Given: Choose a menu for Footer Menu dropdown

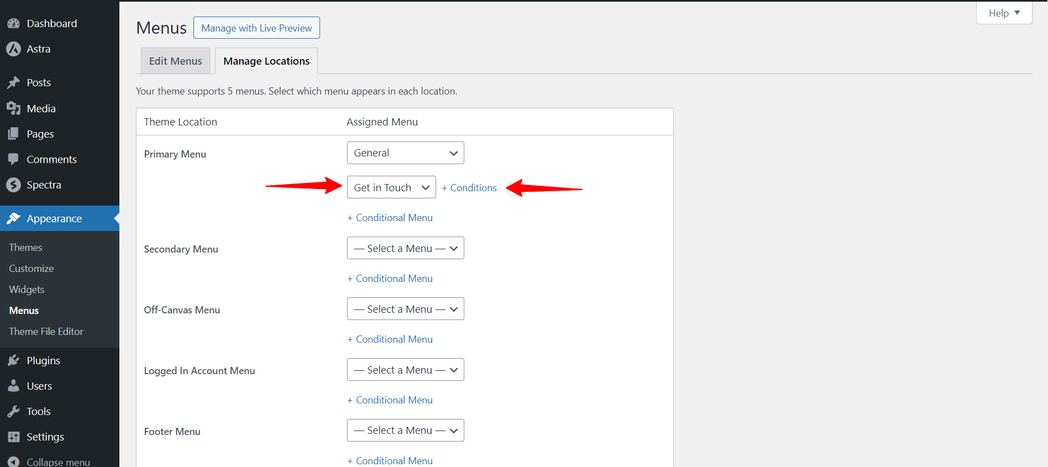Looking at the screenshot, I should (405, 430).
